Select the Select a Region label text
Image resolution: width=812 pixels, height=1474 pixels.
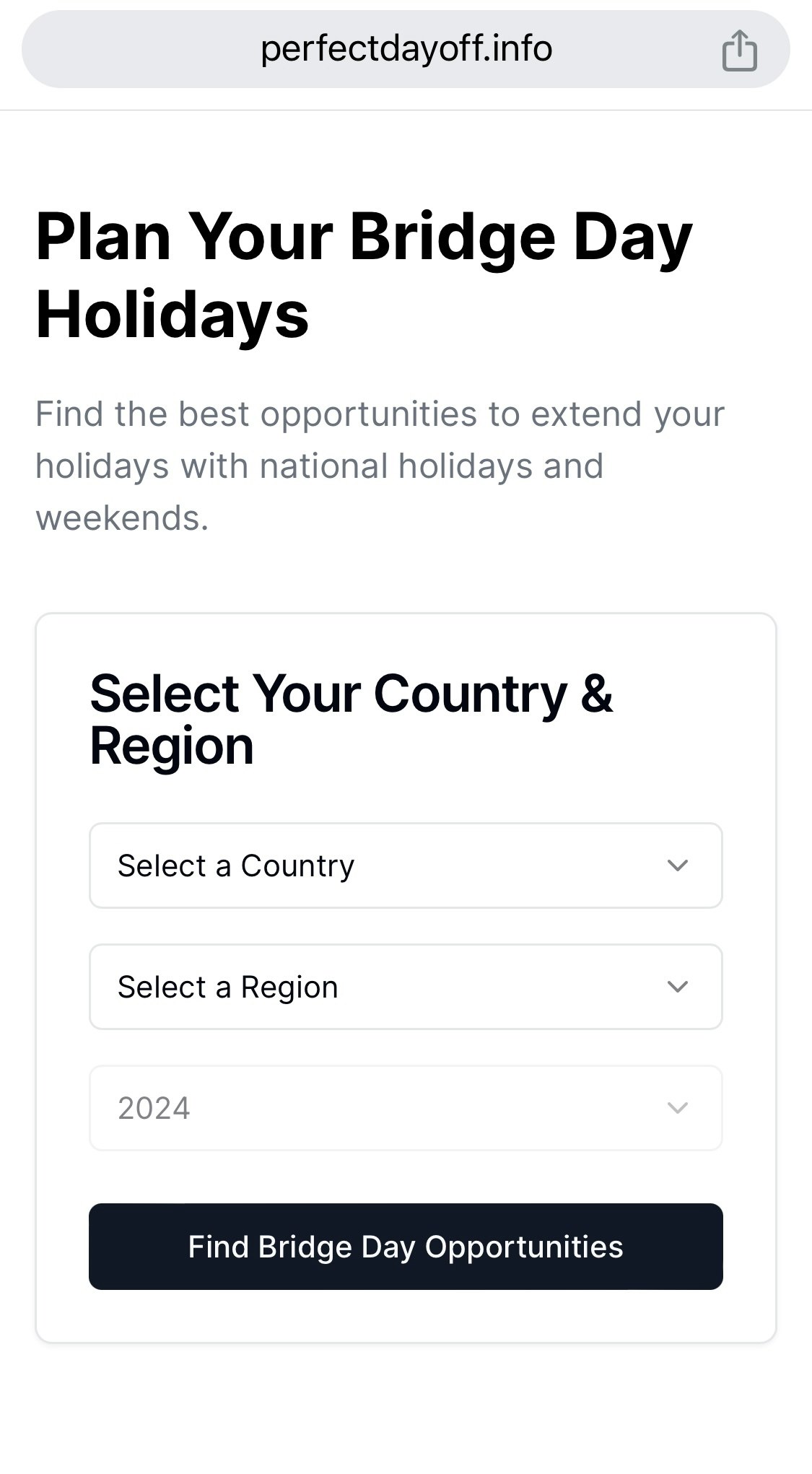[227, 987]
